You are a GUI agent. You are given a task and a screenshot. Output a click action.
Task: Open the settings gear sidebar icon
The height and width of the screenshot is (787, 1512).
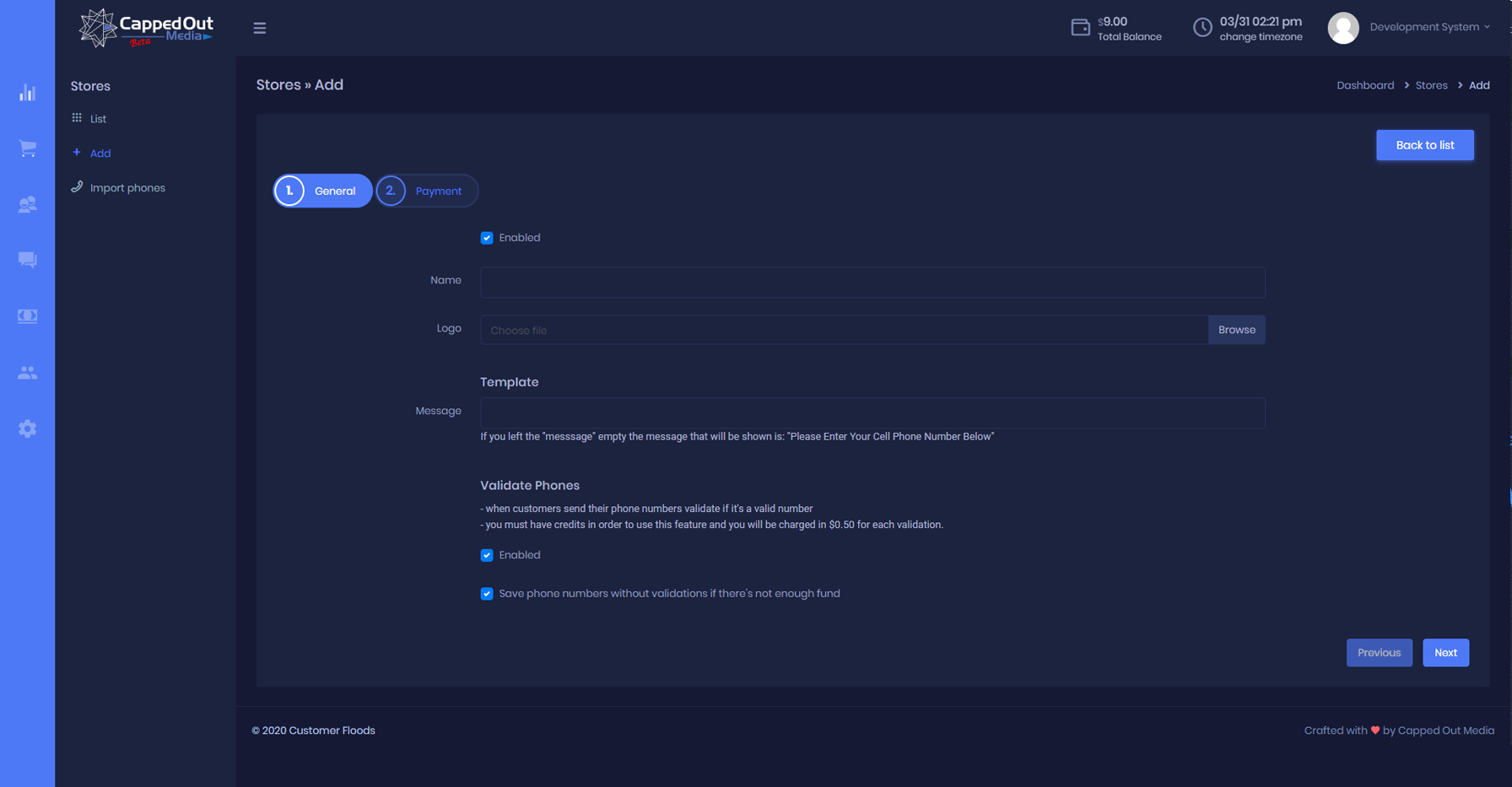point(27,429)
